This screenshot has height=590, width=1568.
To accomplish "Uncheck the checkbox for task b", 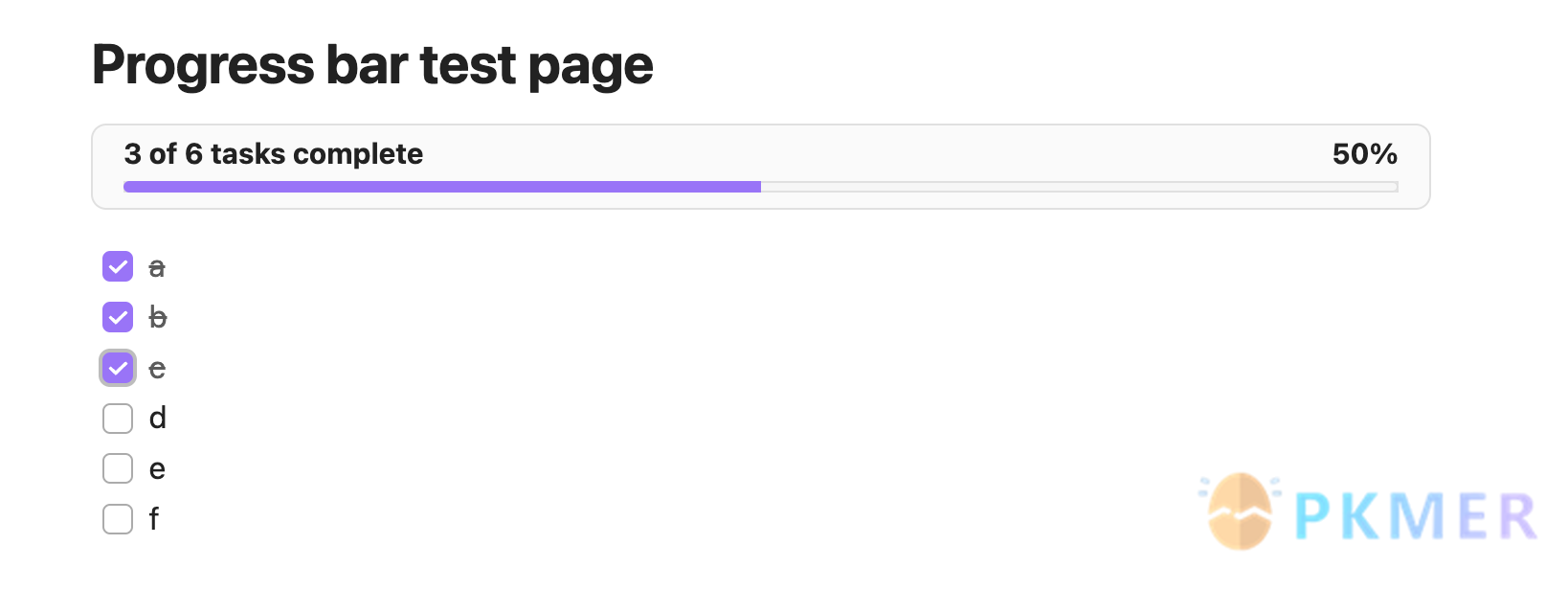I will coord(118,317).
